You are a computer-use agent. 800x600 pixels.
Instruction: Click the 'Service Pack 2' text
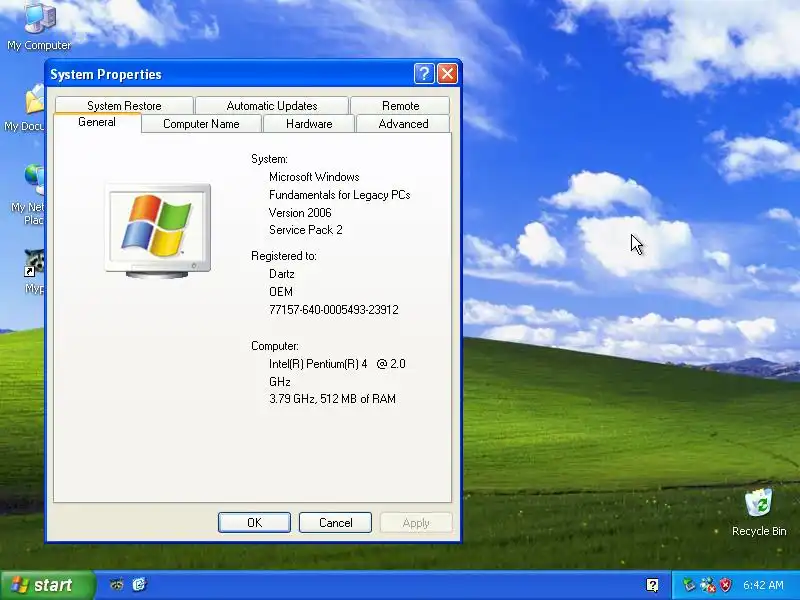[x=306, y=230]
